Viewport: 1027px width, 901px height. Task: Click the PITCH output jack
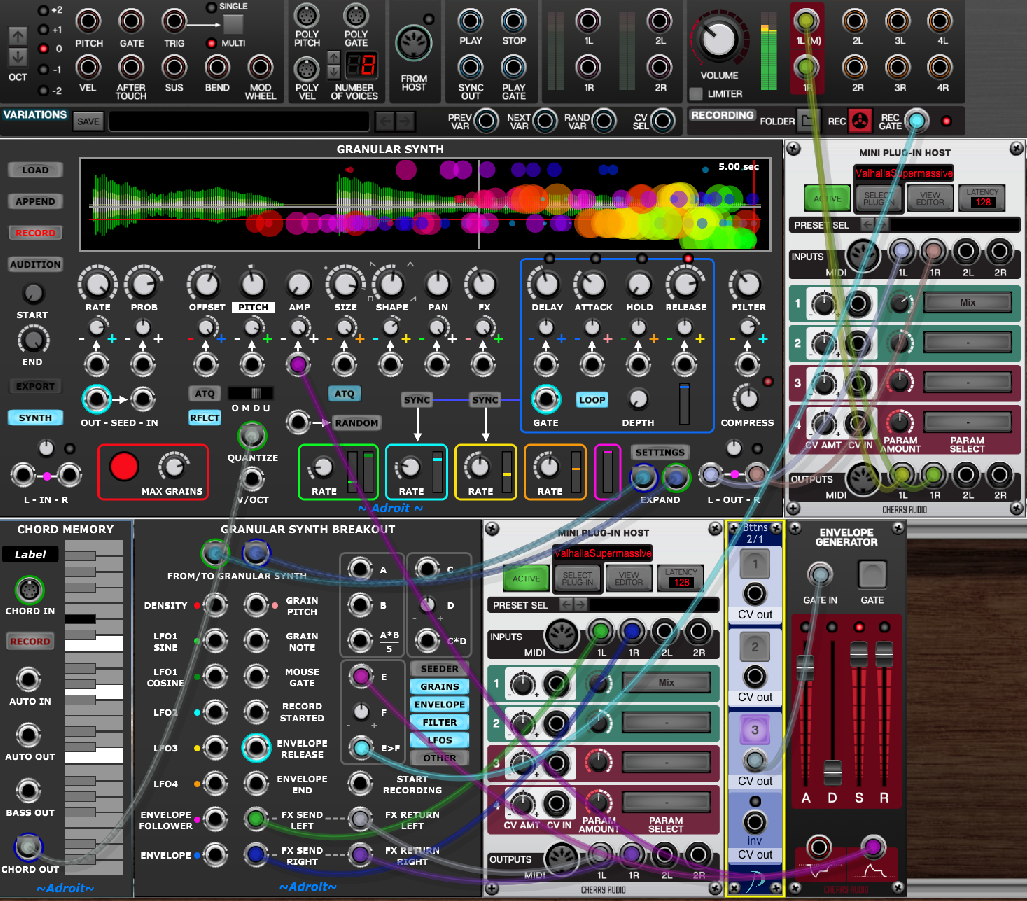(88, 22)
